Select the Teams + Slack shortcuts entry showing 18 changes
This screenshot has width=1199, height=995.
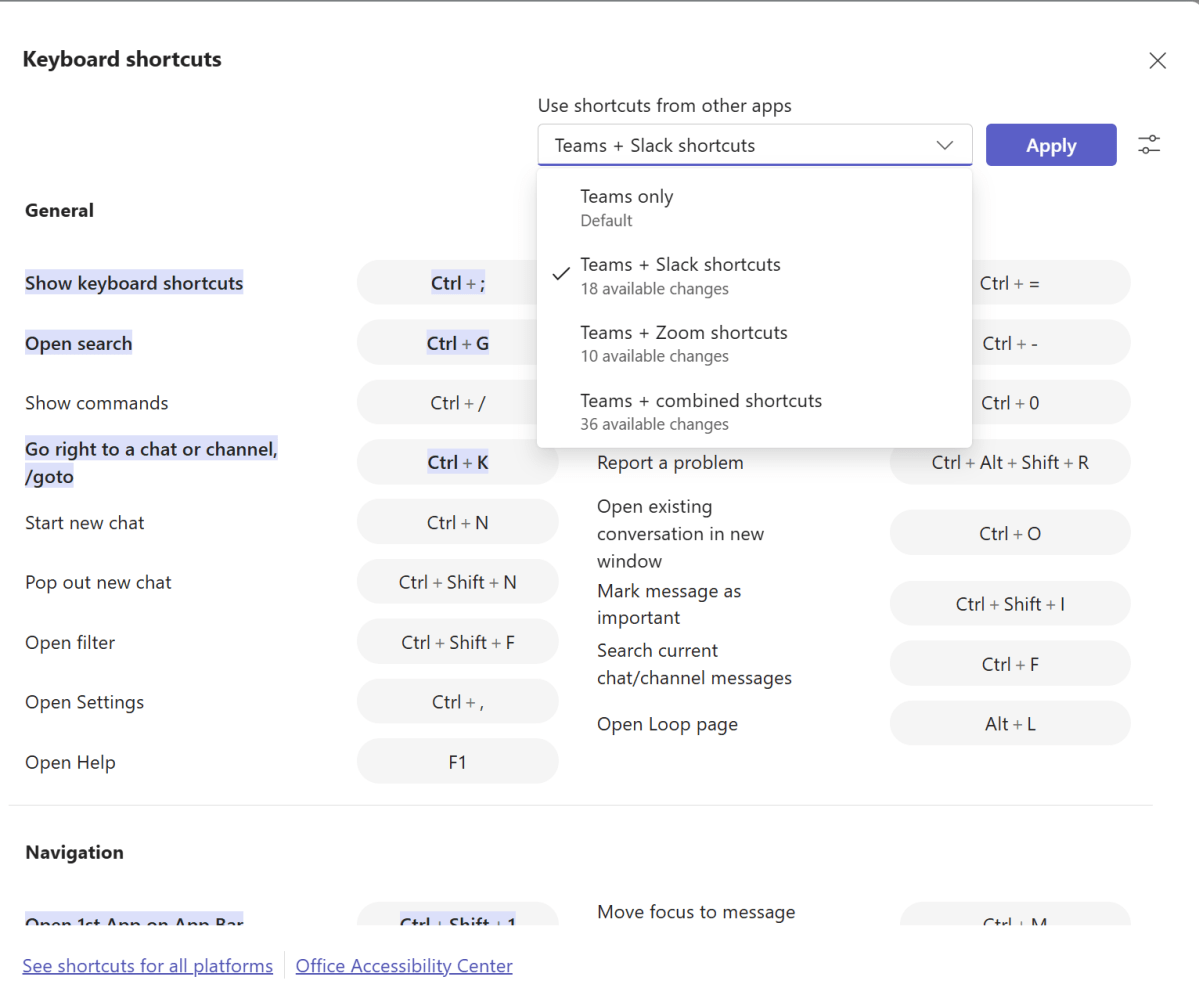point(681,275)
